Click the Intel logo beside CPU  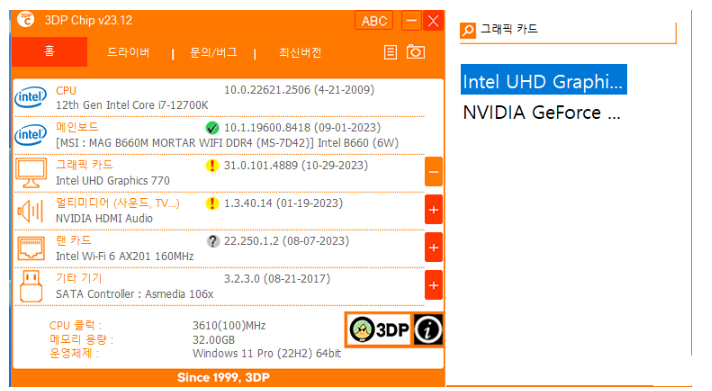(30, 97)
